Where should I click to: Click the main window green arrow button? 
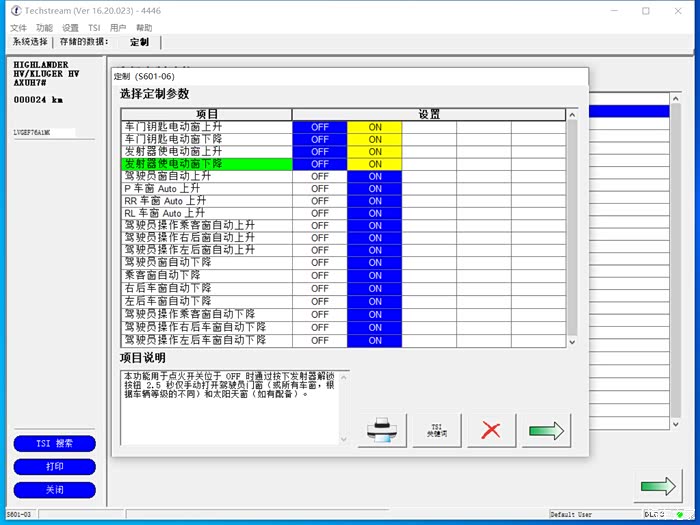tap(659, 486)
